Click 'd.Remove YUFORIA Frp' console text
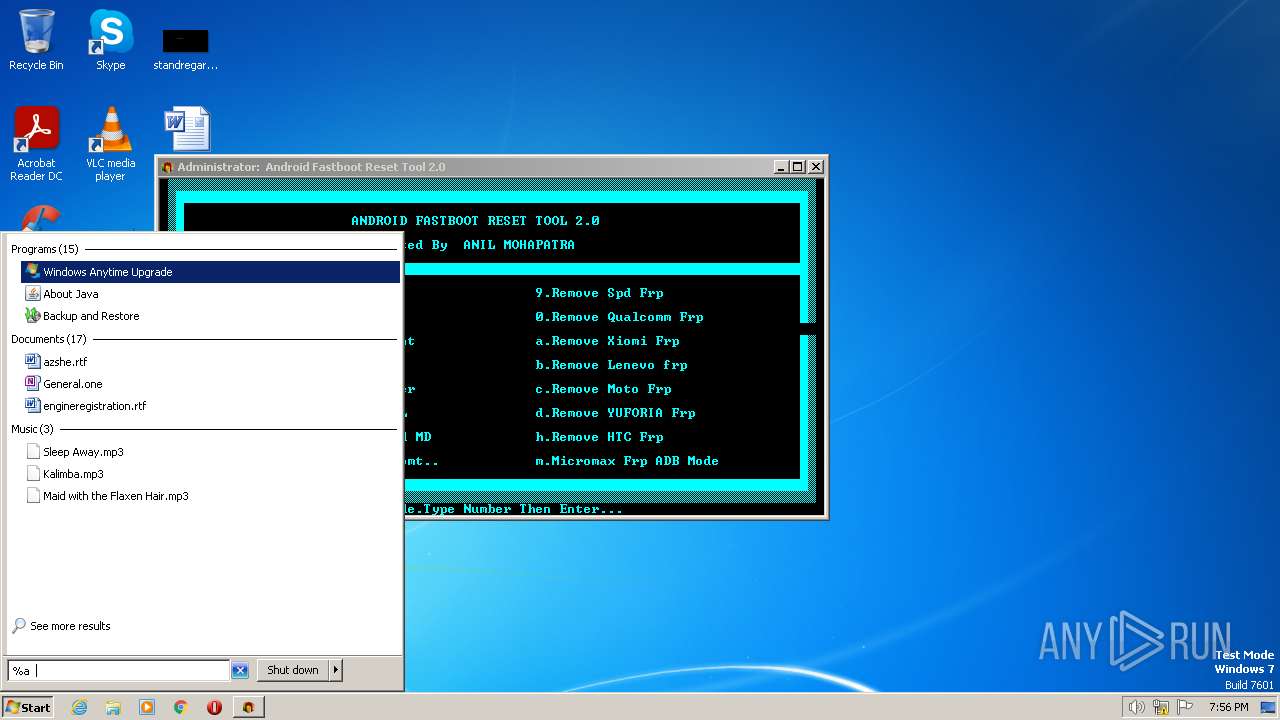The height and width of the screenshot is (720, 1280). (x=615, y=413)
